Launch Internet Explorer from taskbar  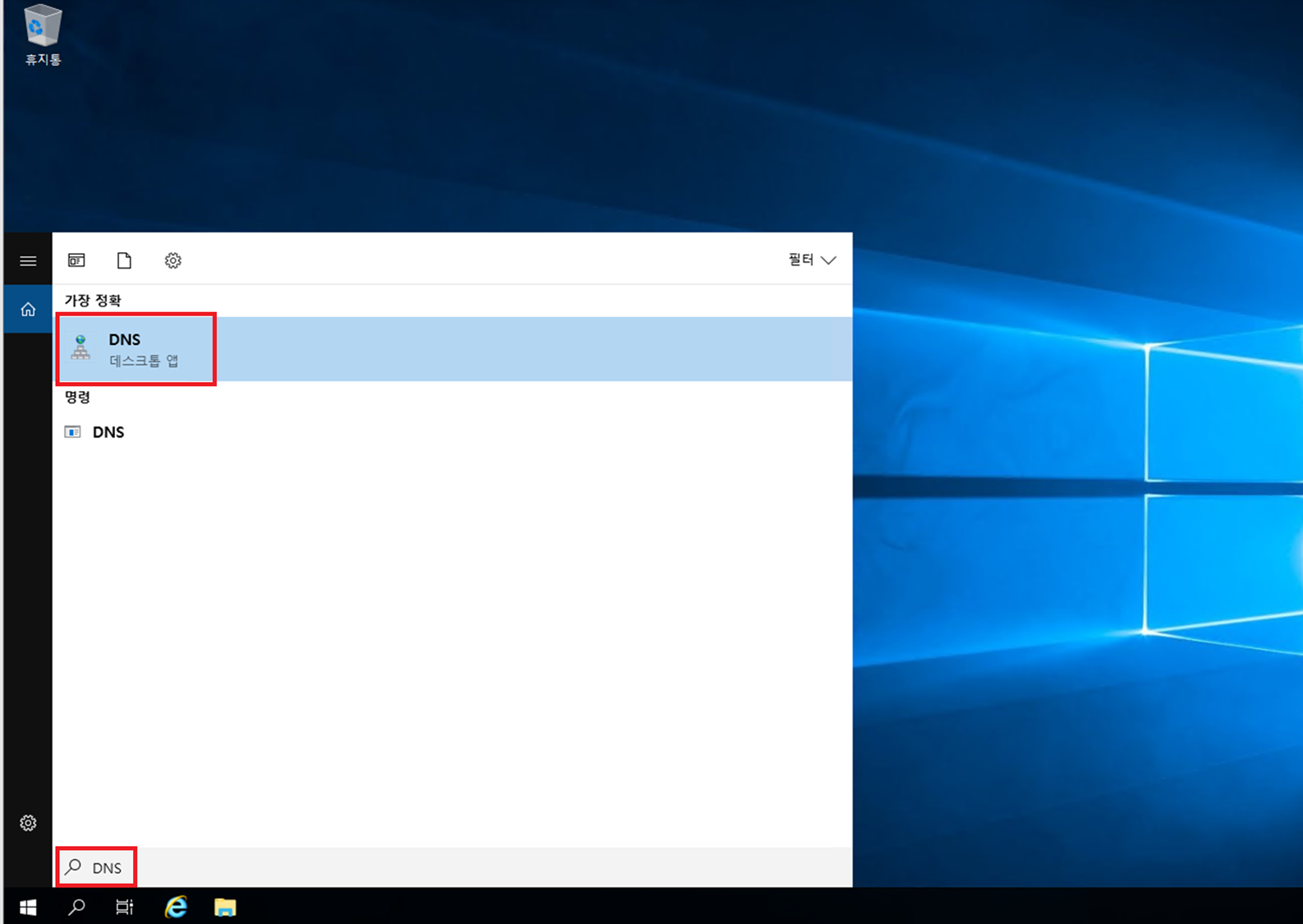[x=176, y=907]
